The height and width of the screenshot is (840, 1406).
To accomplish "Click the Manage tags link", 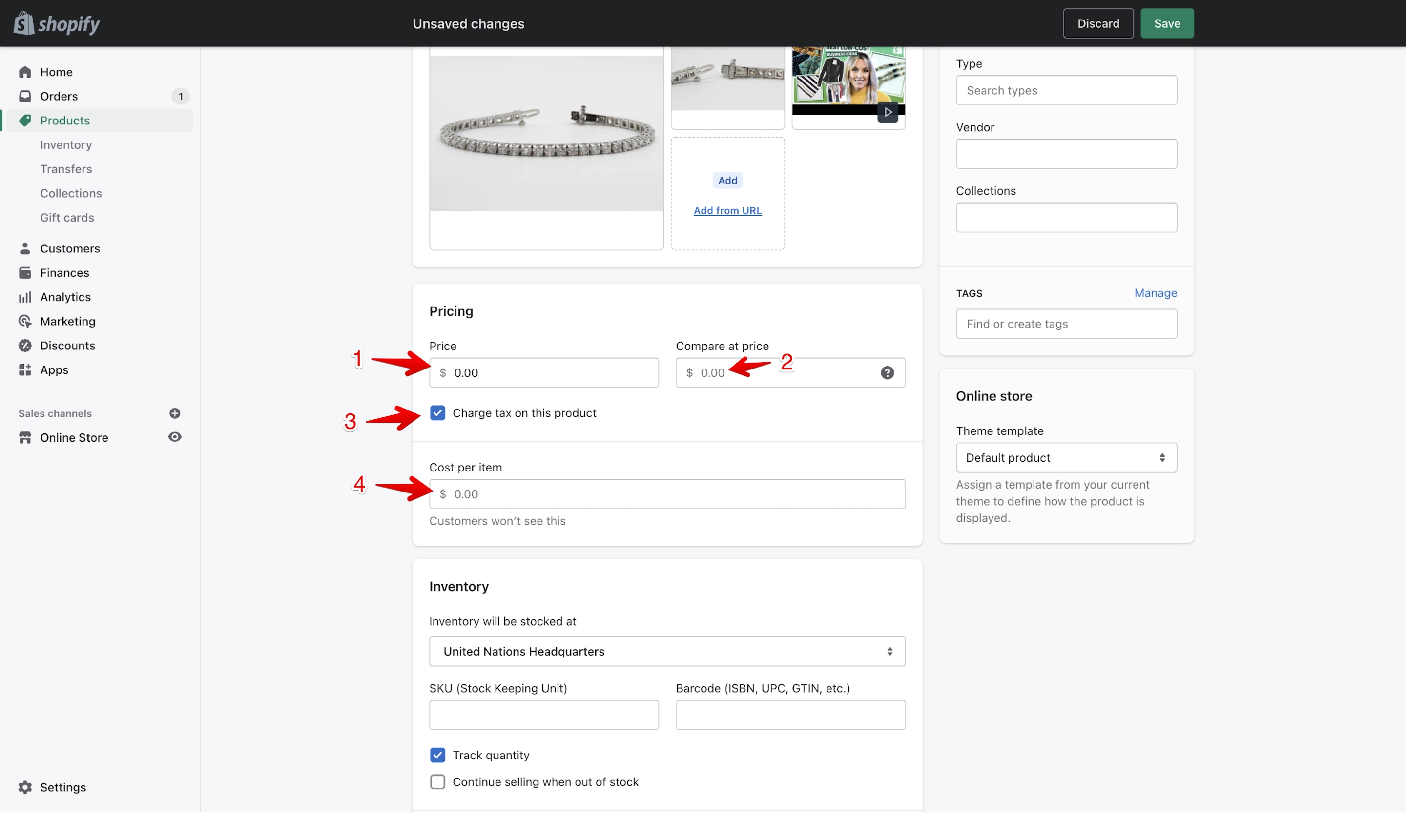I will click(x=1155, y=293).
